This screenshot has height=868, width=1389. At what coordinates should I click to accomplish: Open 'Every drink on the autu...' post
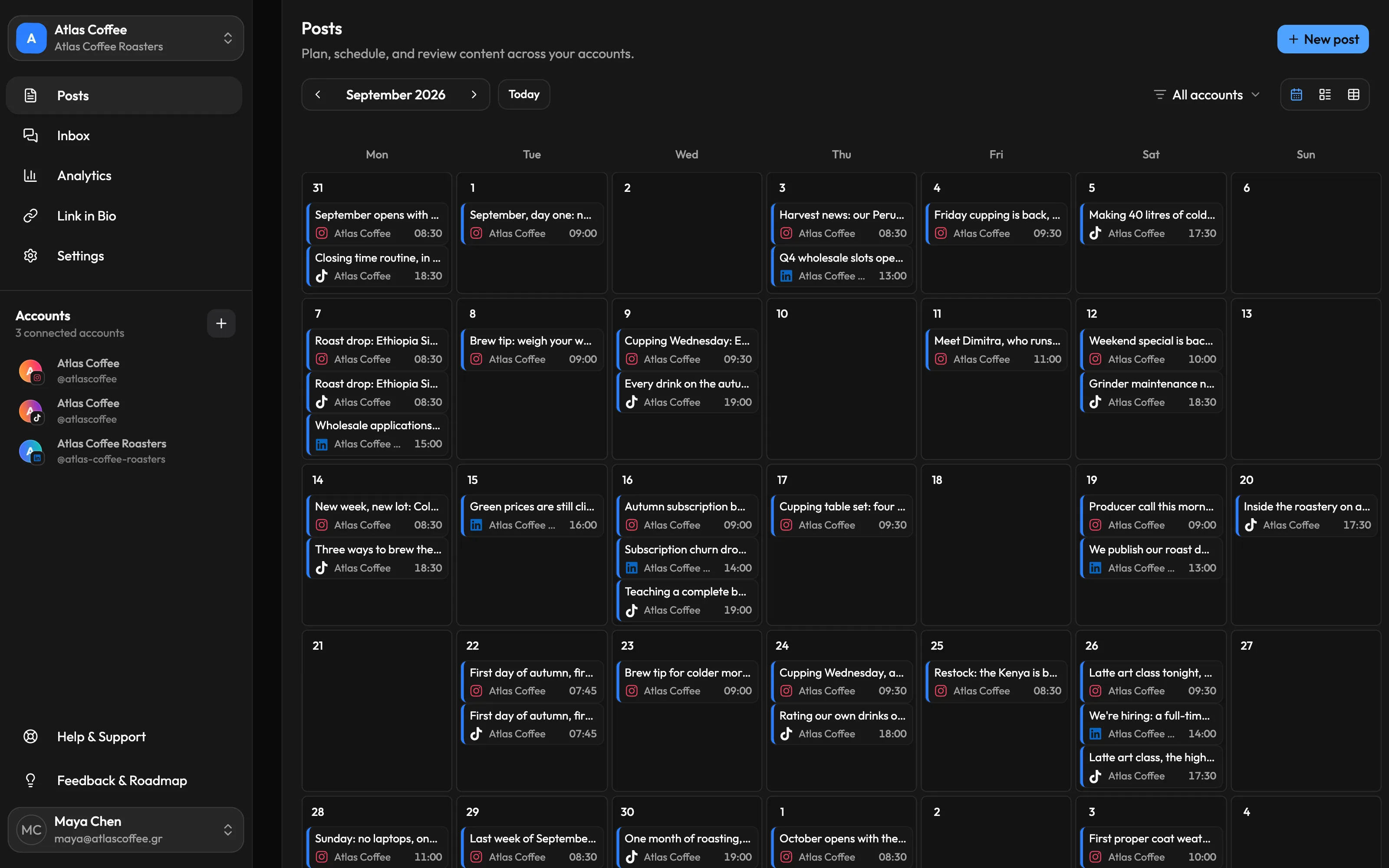pos(687,393)
